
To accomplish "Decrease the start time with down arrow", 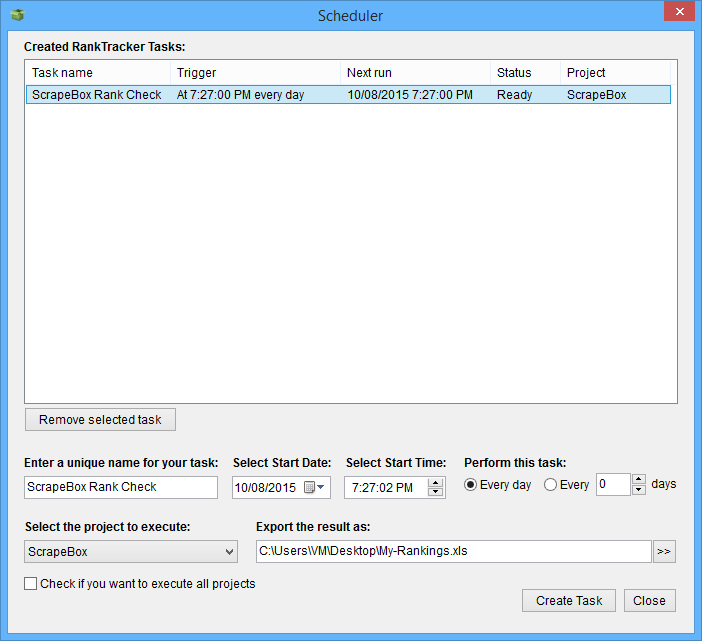I will click(435, 493).
